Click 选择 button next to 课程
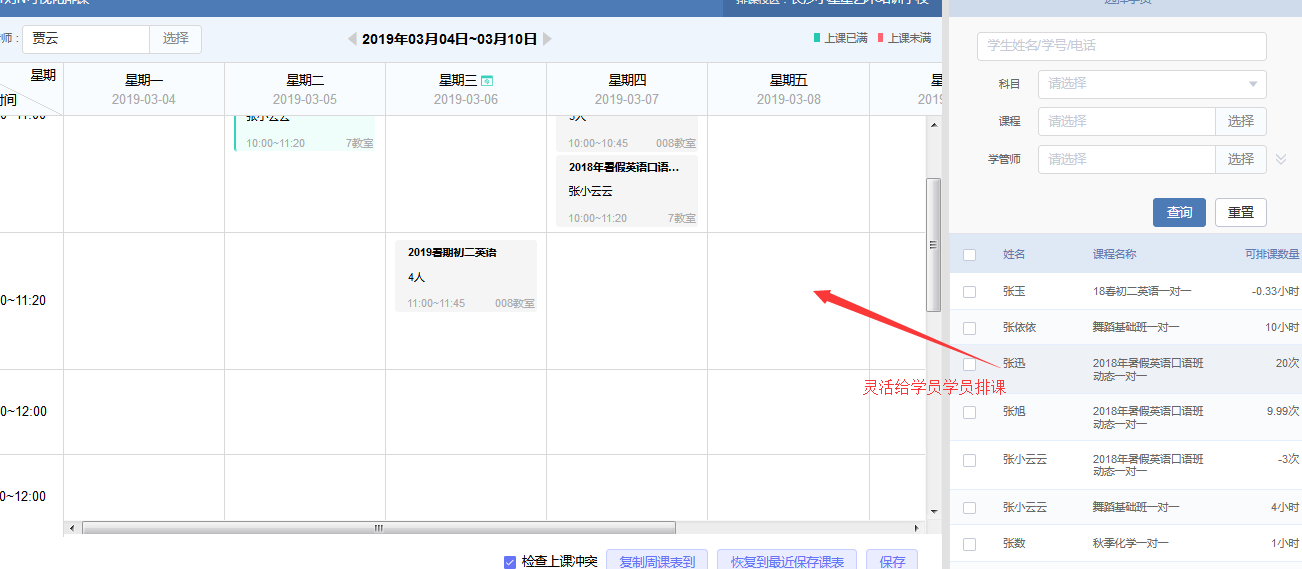 pyautogui.click(x=1241, y=121)
